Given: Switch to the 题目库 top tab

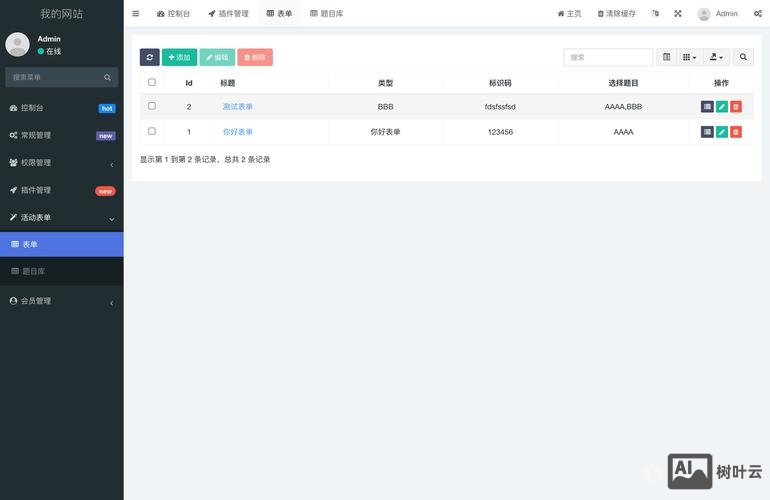Looking at the screenshot, I should click(x=327, y=14).
